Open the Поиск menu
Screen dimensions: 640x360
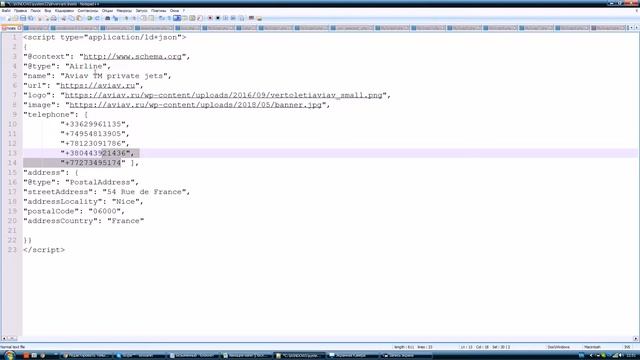(x=36, y=11)
